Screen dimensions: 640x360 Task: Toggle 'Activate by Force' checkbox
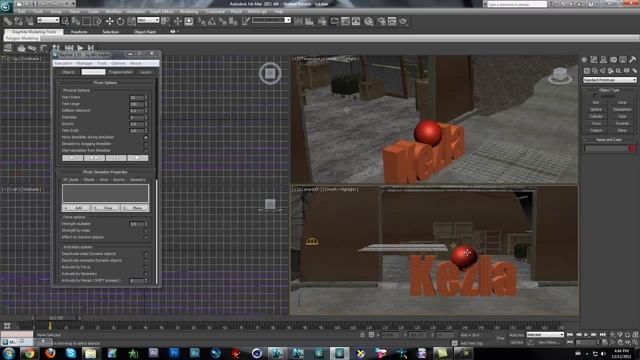click(146, 267)
